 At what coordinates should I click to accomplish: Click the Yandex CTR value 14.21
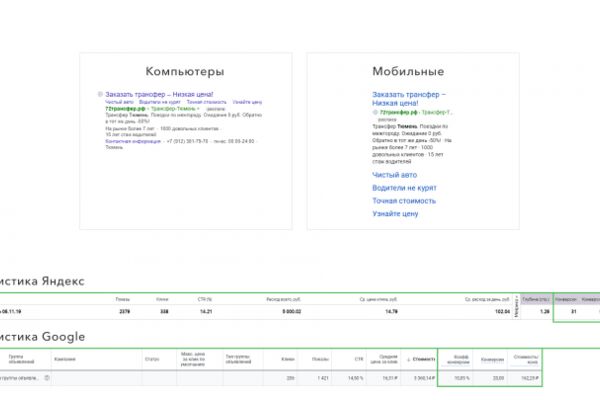206,312
